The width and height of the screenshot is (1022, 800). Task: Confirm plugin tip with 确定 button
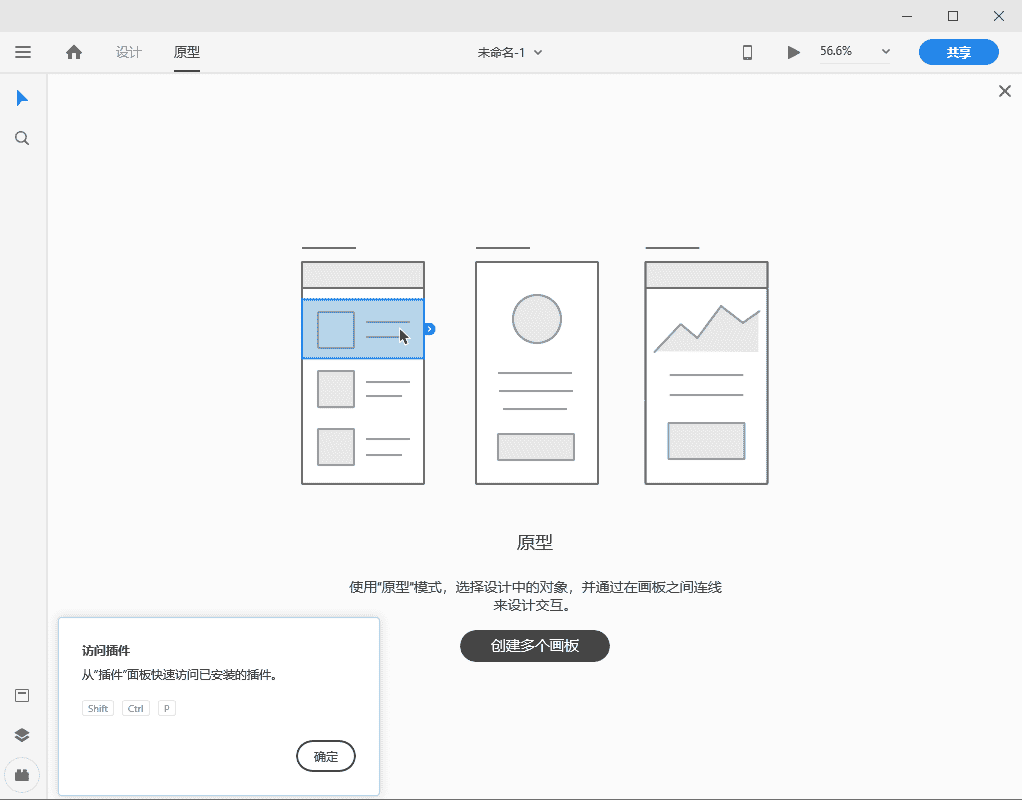[x=326, y=756]
